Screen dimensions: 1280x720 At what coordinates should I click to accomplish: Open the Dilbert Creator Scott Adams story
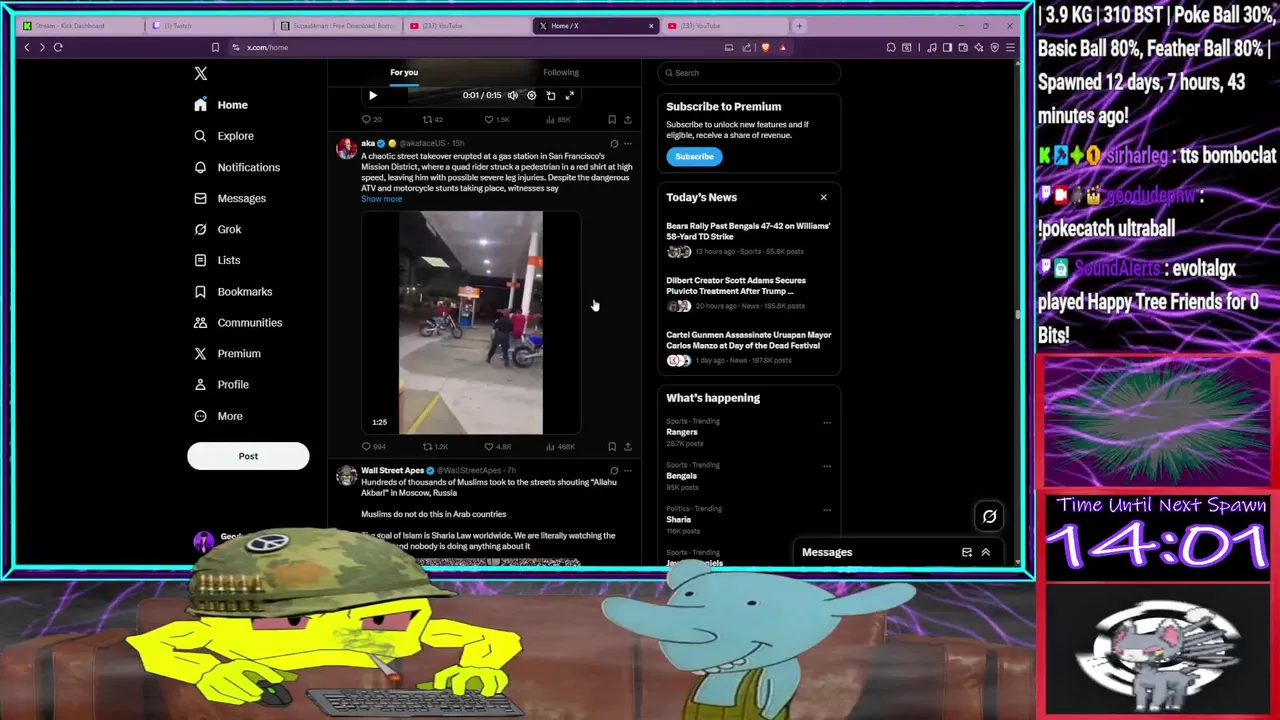[x=749, y=292]
